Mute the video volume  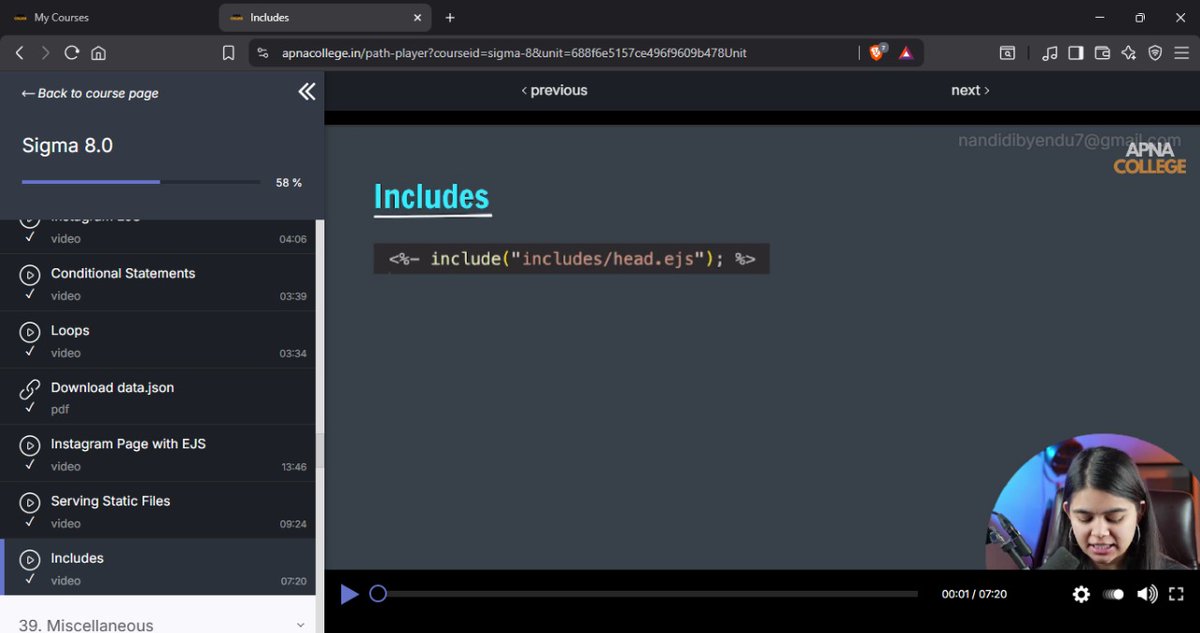1147,594
